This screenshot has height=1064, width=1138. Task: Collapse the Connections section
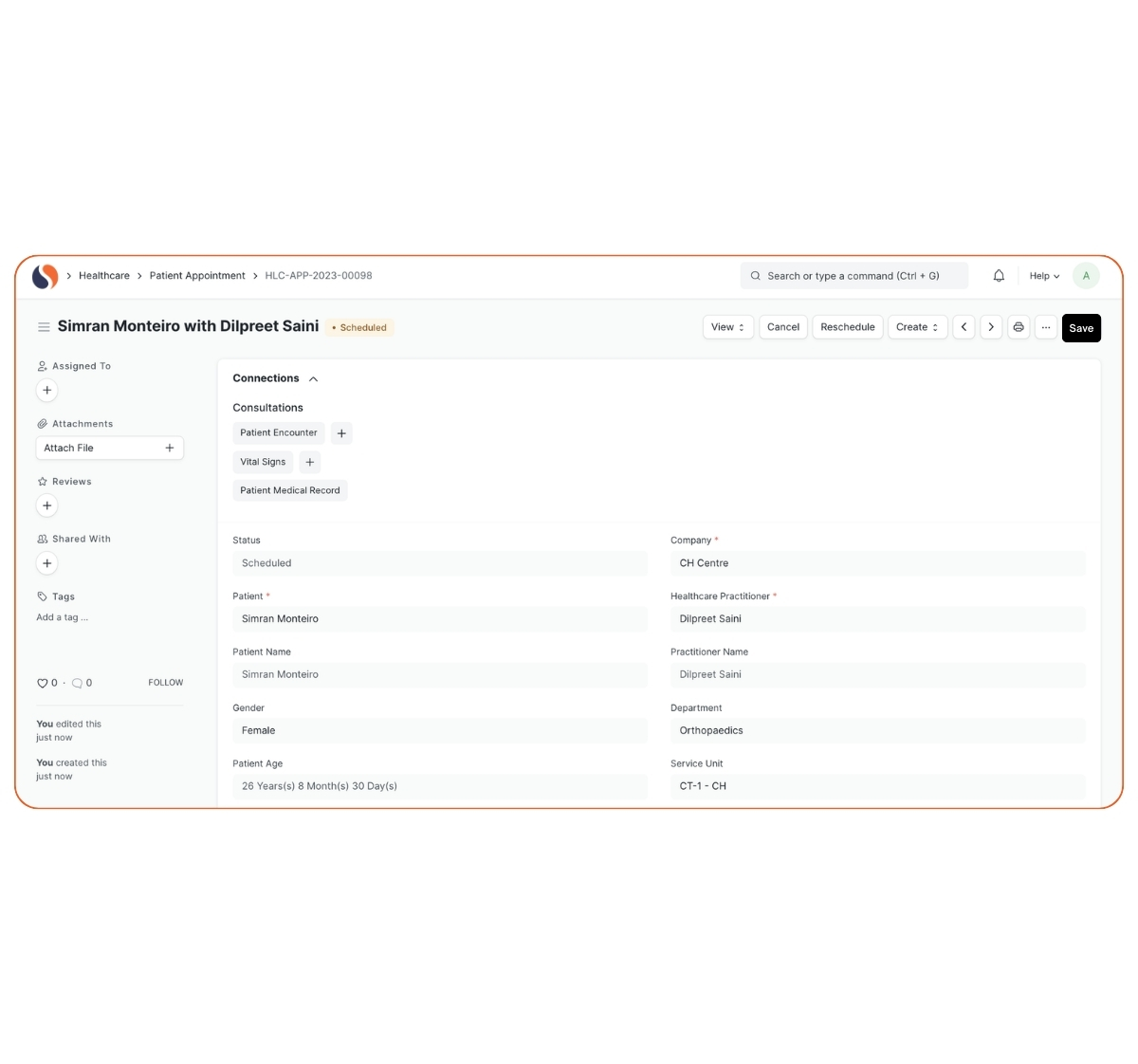(313, 379)
